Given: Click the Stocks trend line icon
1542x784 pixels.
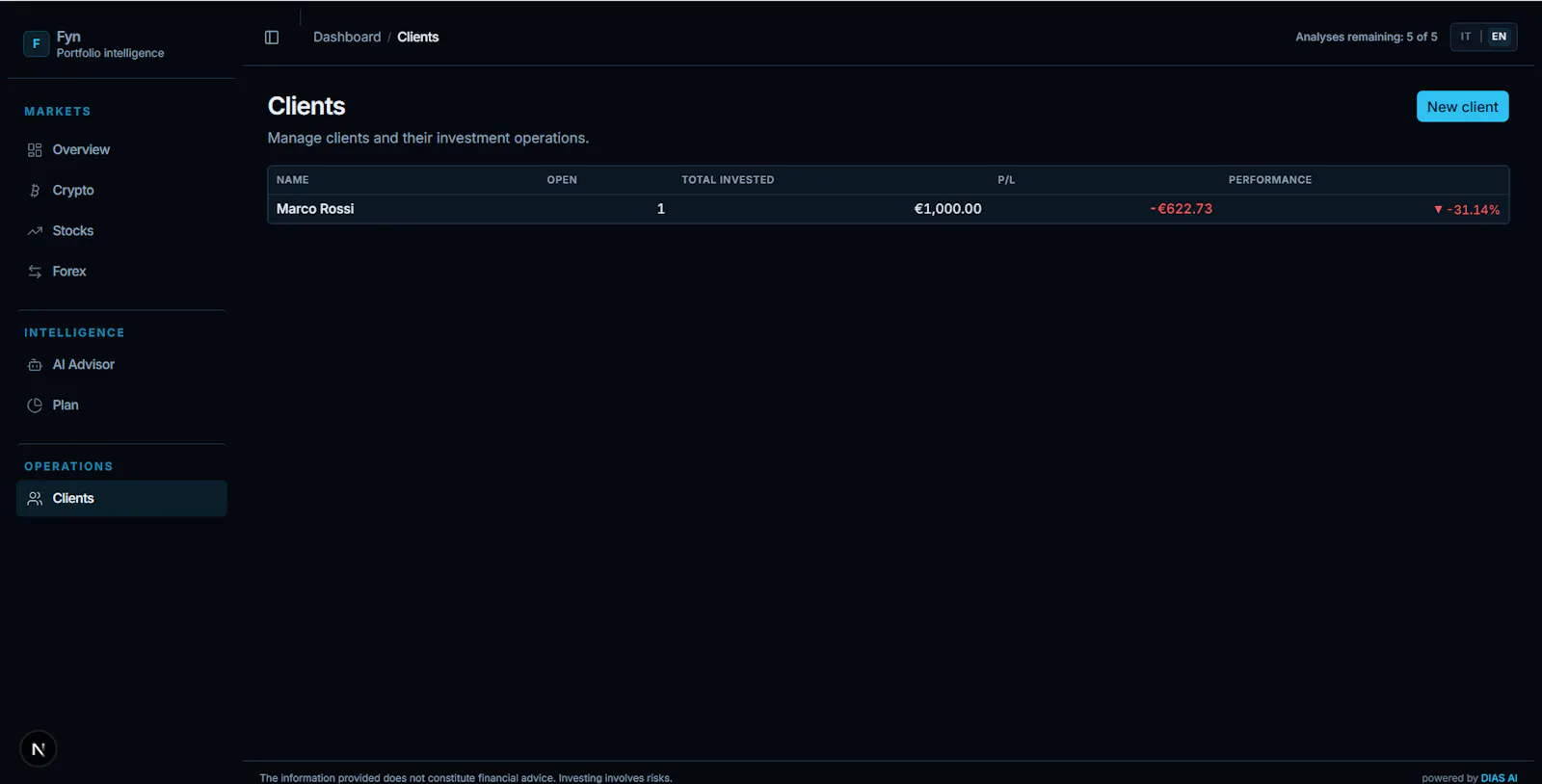Looking at the screenshot, I should [35, 231].
